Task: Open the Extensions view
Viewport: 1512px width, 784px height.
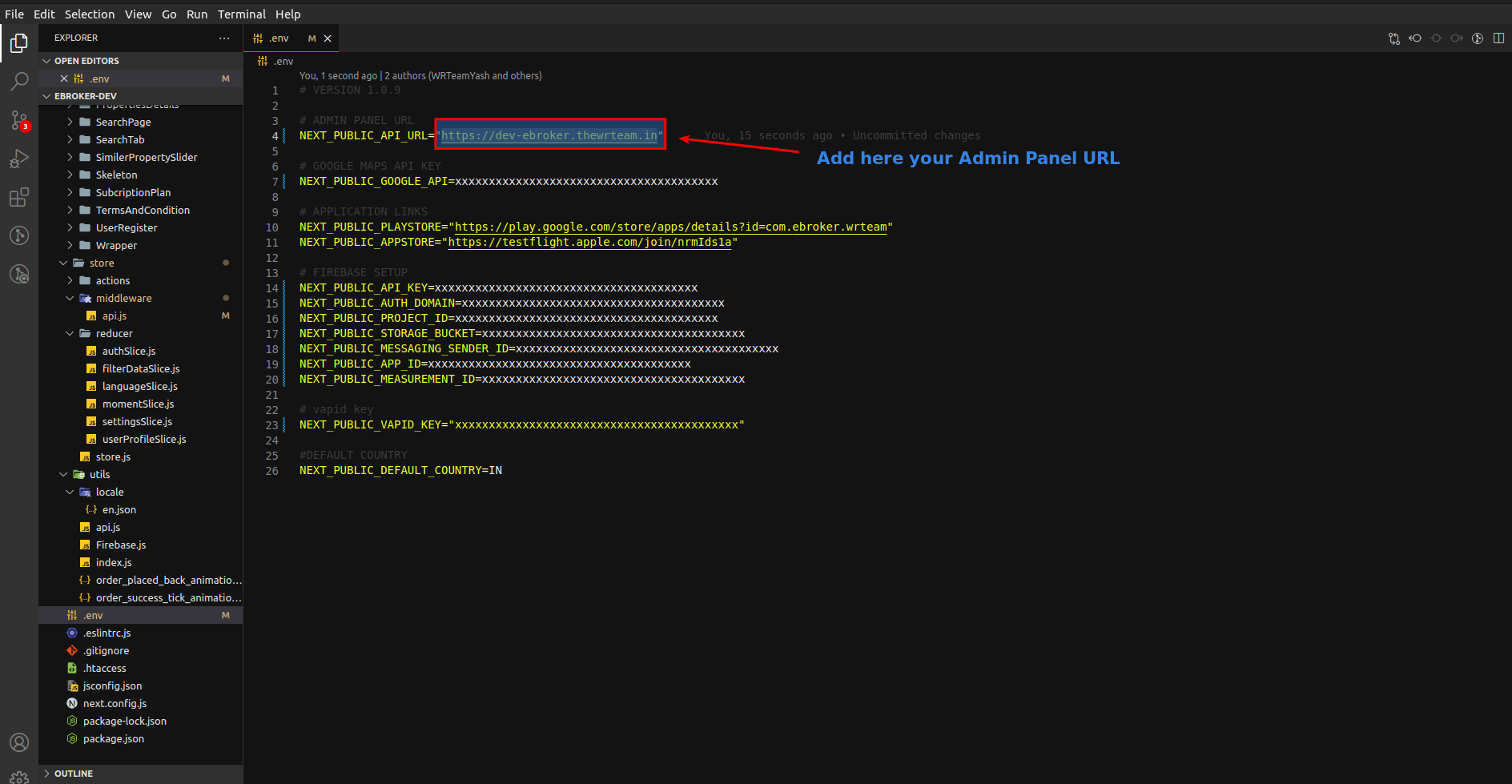Action: [x=19, y=197]
